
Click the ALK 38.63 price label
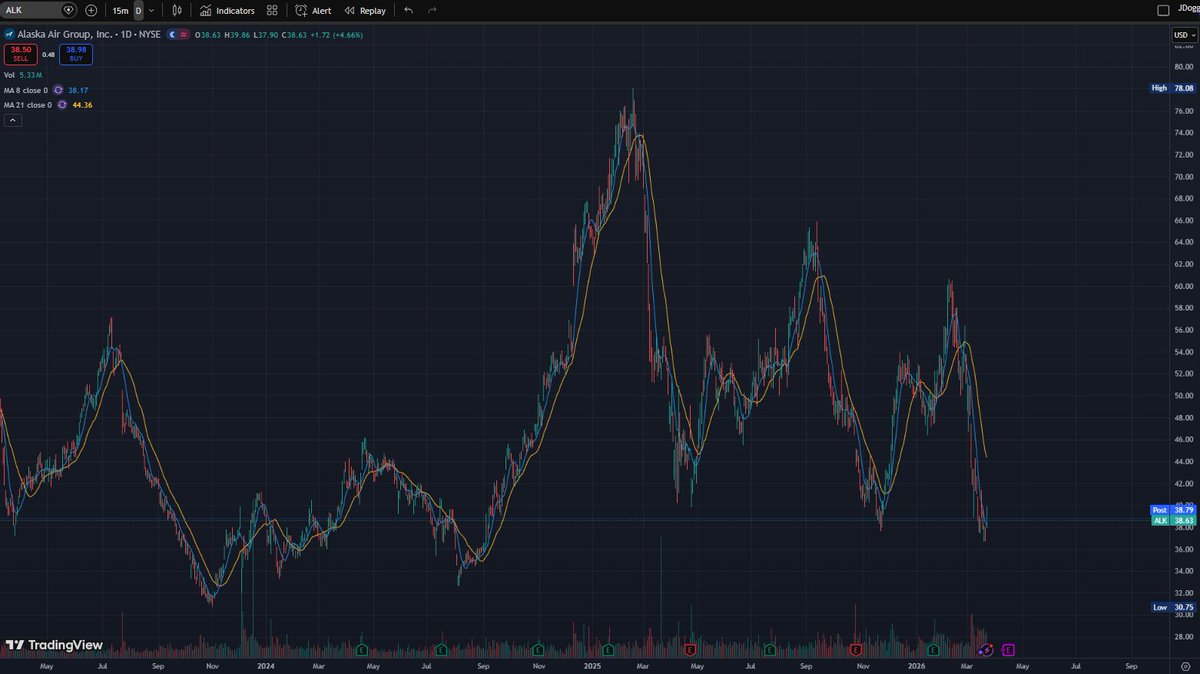(x=1173, y=520)
